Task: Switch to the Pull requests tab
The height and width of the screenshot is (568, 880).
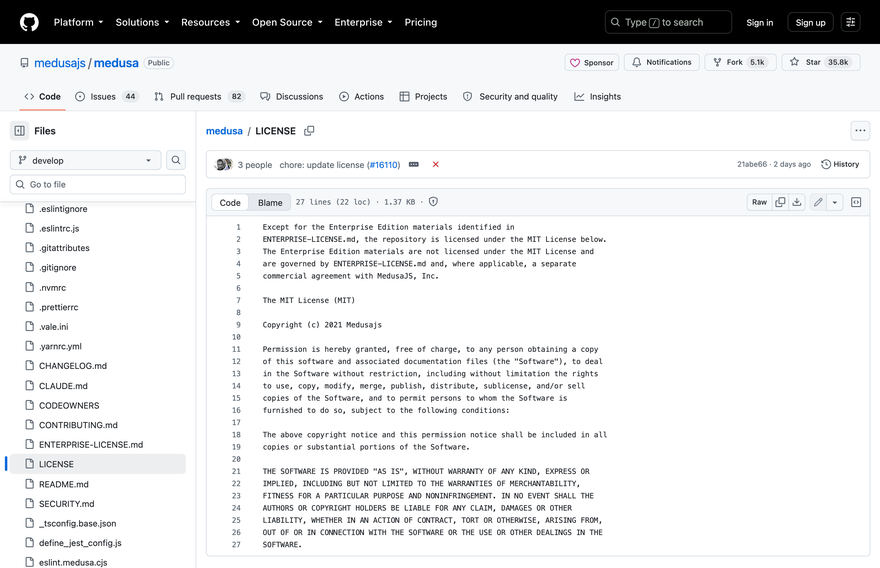Action: pos(199,97)
